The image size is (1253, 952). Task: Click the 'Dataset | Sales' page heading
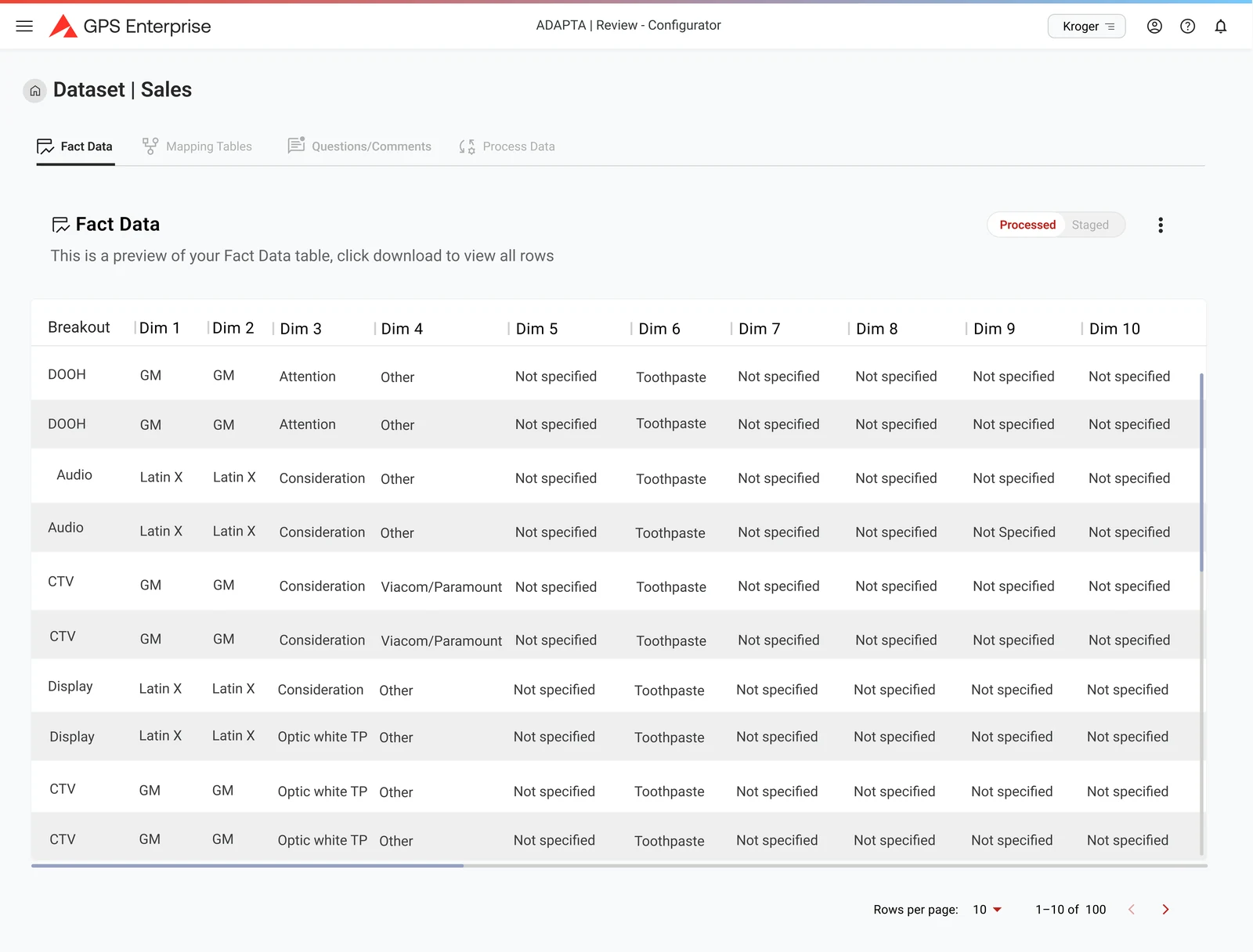tap(122, 90)
